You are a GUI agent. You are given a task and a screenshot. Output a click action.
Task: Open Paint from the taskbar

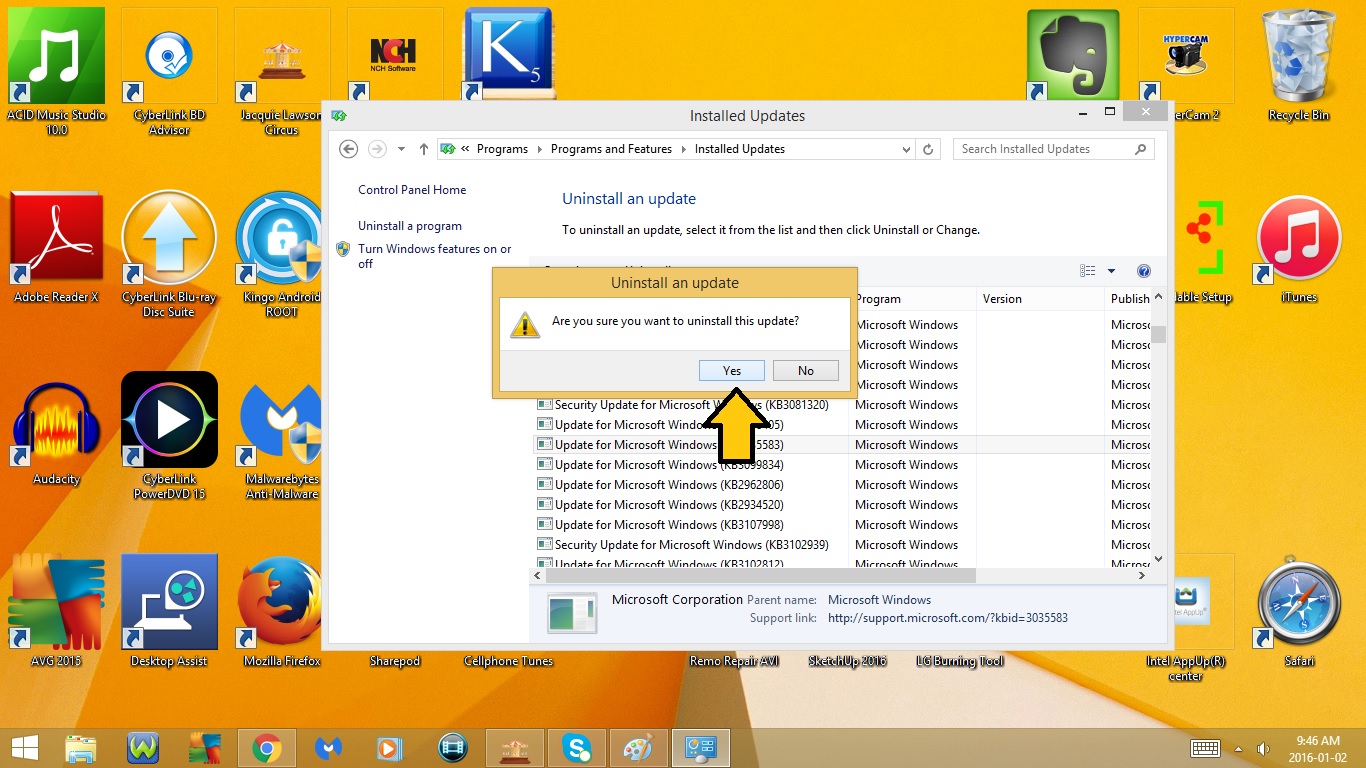[x=637, y=748]
